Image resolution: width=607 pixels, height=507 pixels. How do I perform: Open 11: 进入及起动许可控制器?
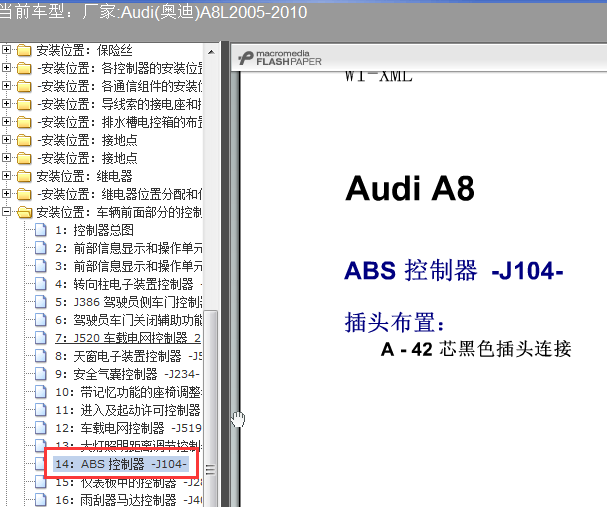pyautogui.click(x=128, y=410)
